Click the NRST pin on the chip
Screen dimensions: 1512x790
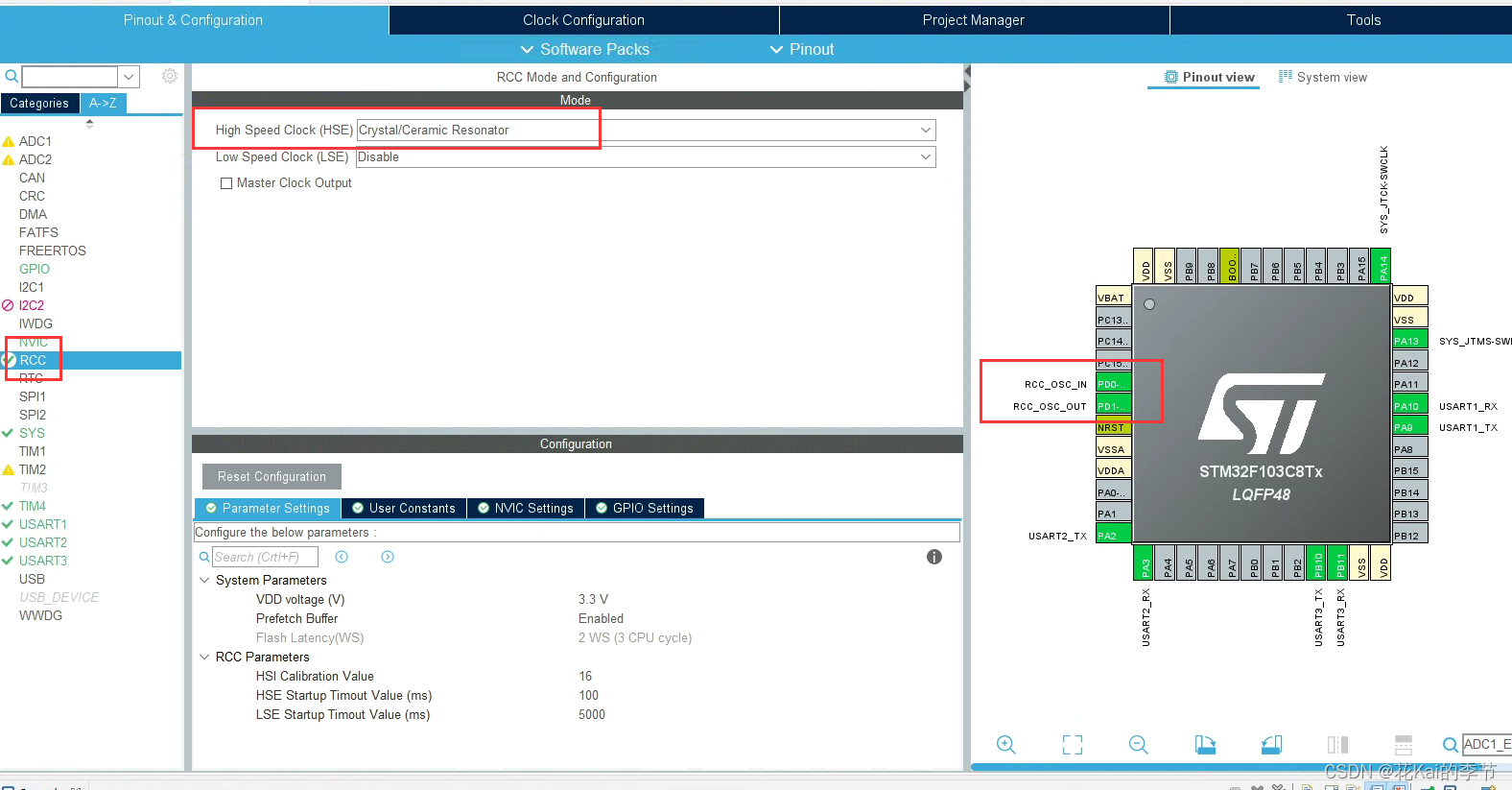click(1114, 427)
